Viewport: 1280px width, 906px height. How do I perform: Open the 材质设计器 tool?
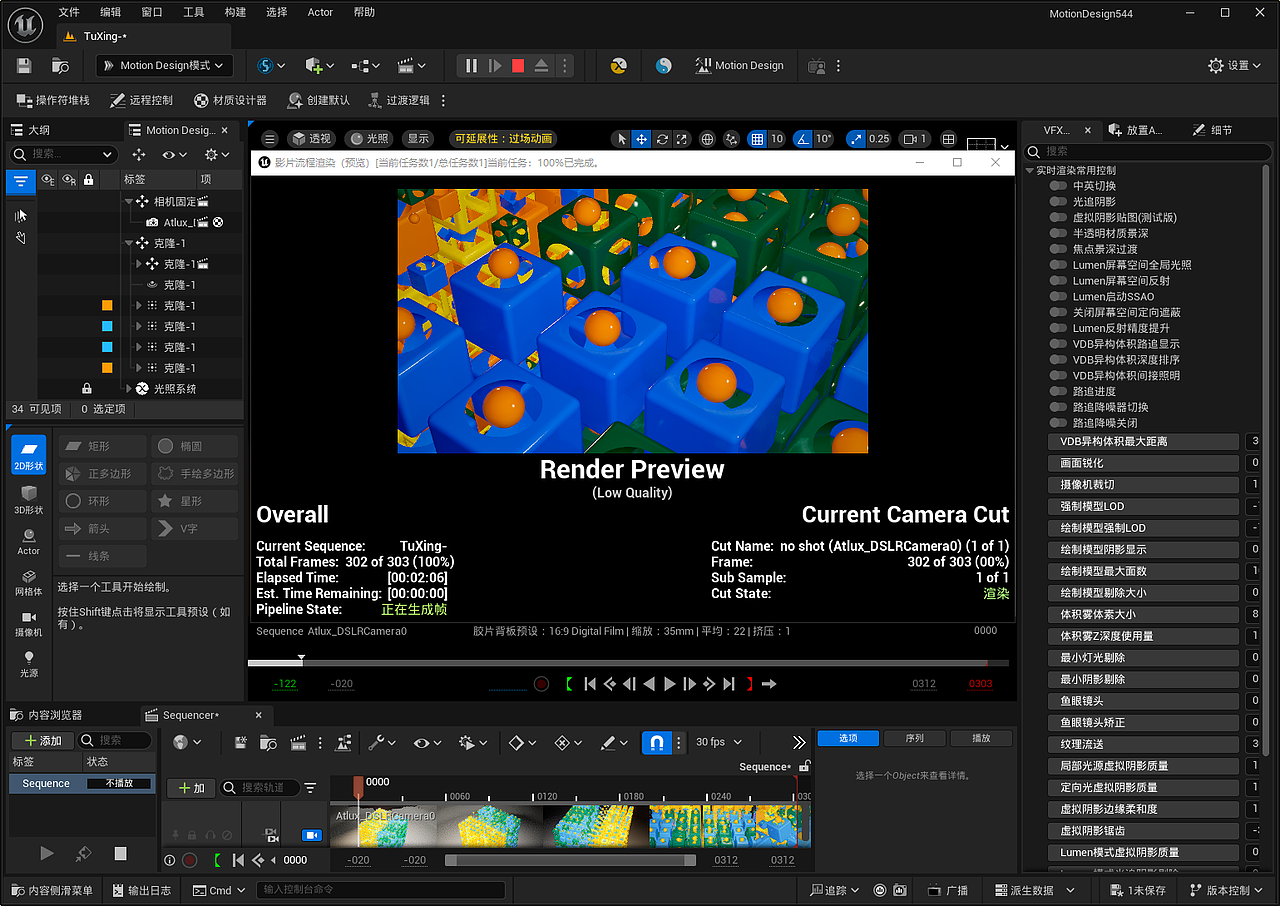click(230, 100)
